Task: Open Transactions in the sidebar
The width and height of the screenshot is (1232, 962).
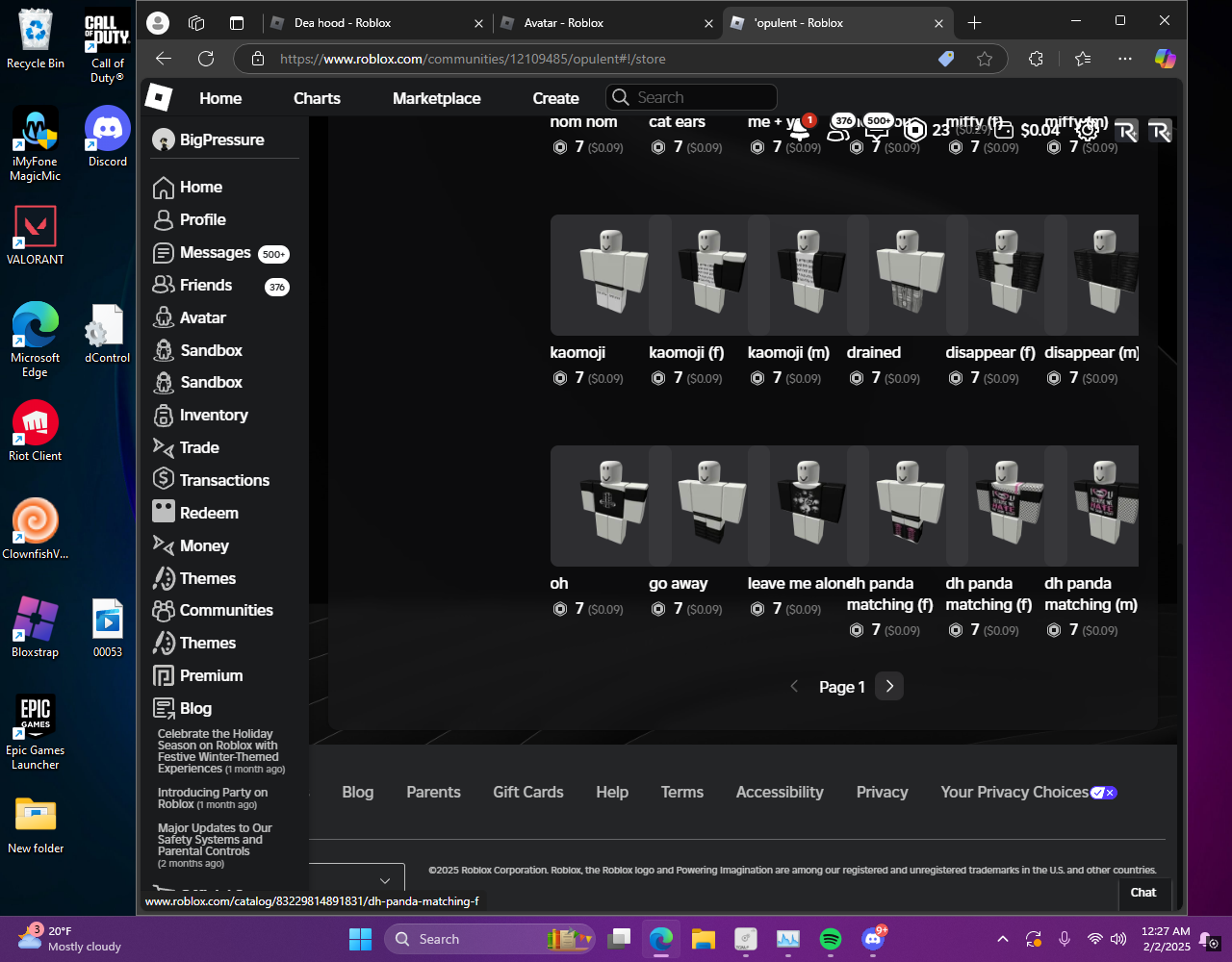Action: point(223,481)
